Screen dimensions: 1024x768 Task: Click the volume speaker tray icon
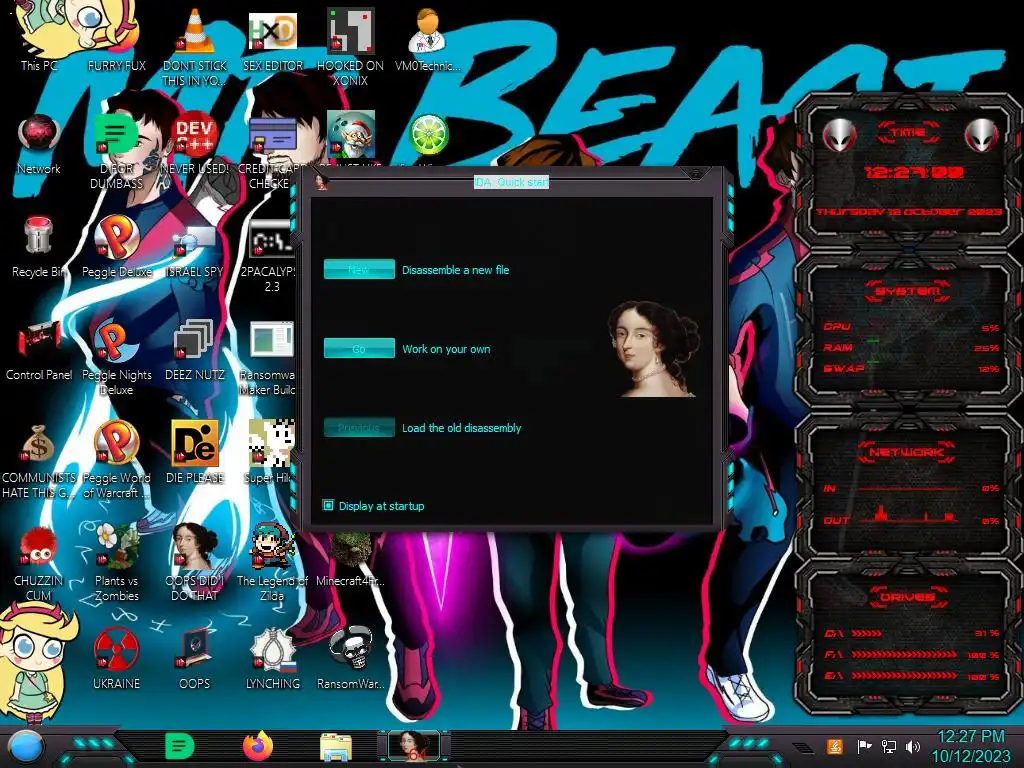(913, 746)
